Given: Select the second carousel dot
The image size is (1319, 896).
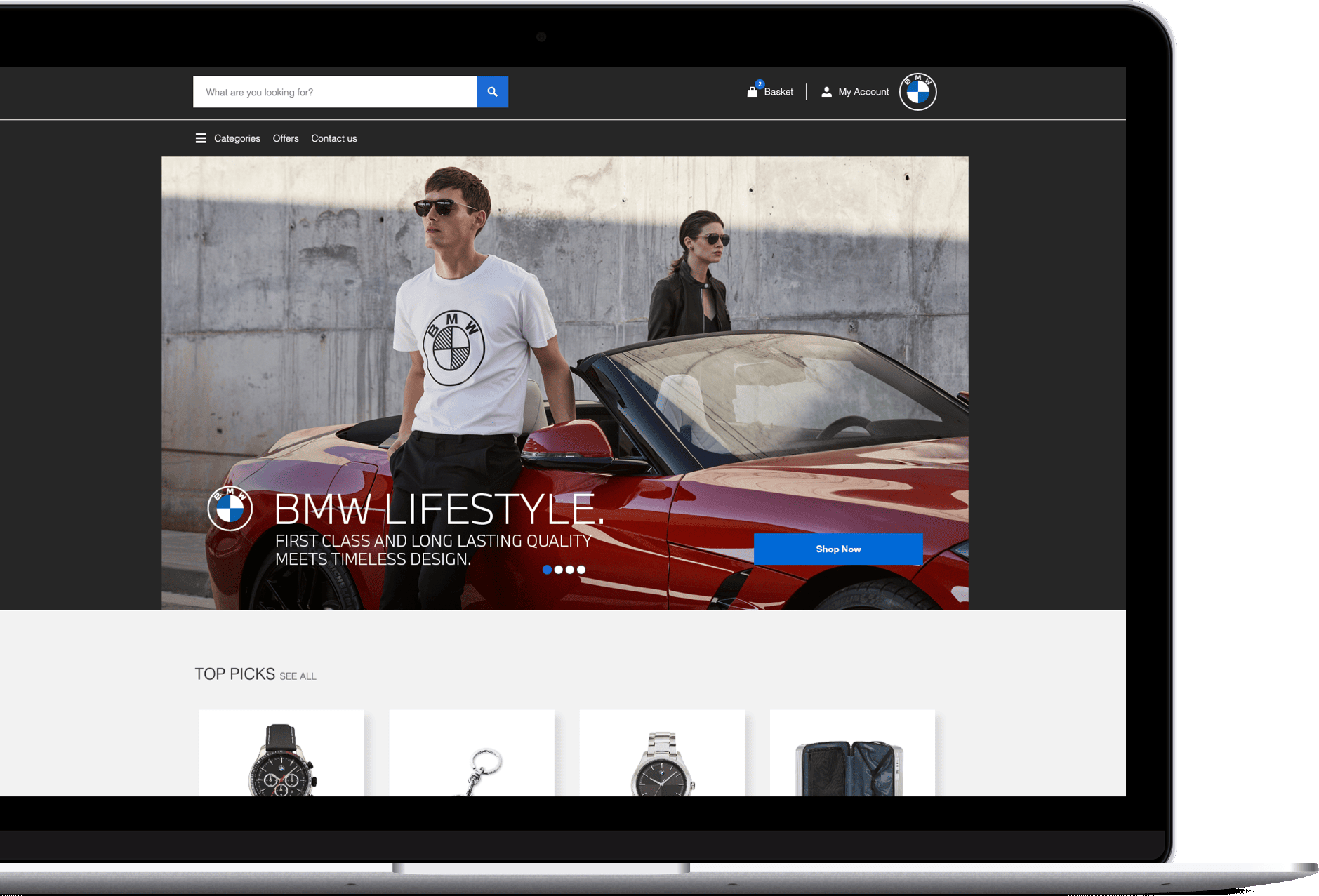Looking at the screenshot, I should coord(558,570).
